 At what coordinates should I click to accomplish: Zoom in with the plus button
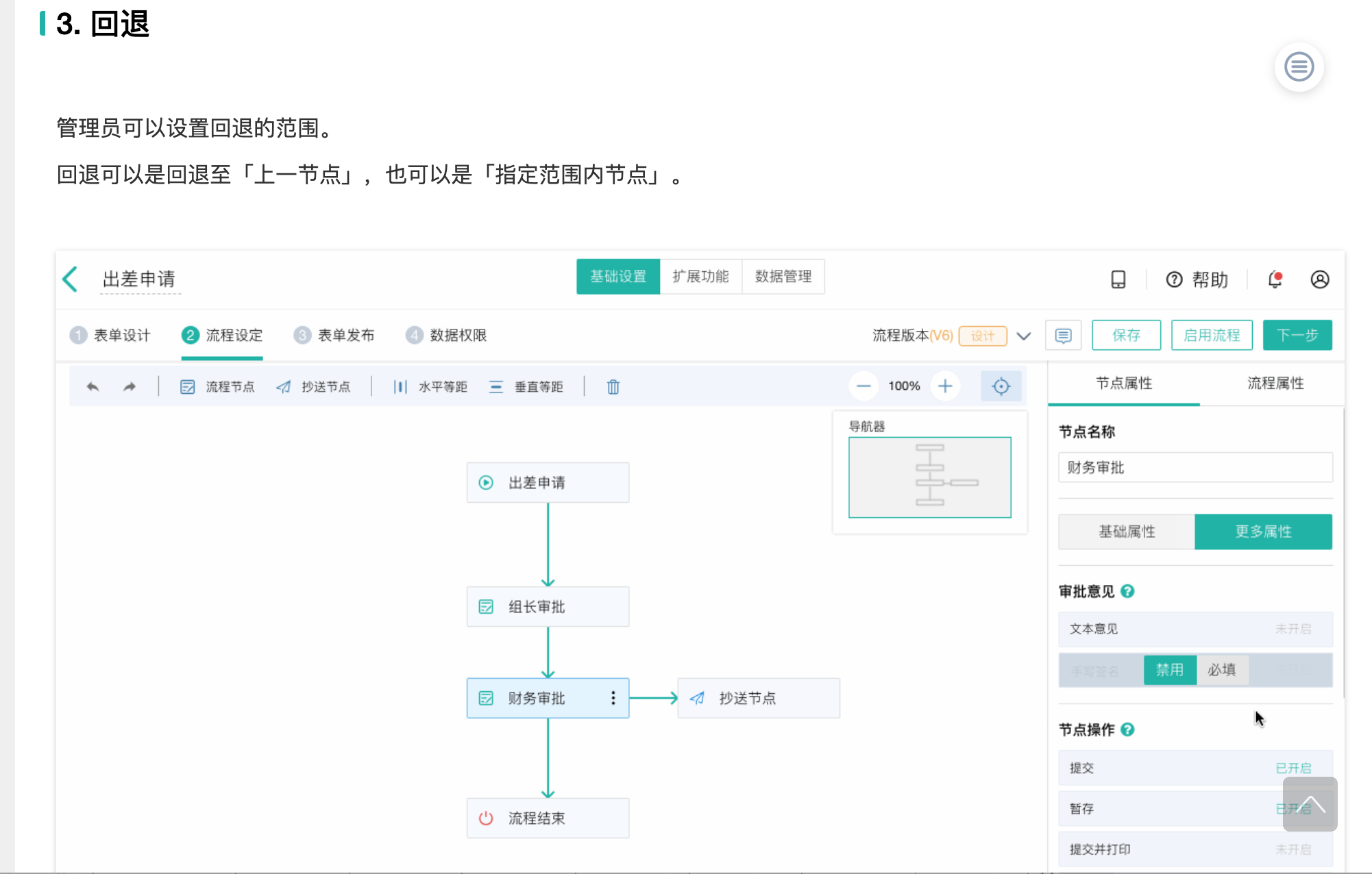(x=945, y=386)
